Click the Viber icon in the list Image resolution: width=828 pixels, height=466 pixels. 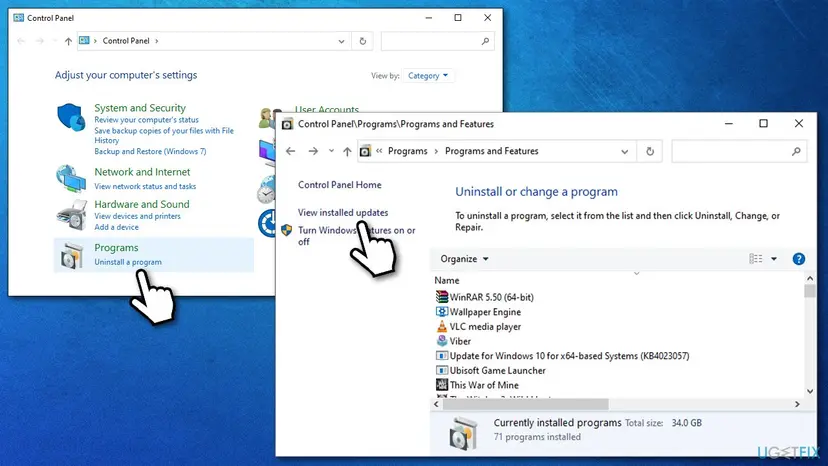click(441, 341)
